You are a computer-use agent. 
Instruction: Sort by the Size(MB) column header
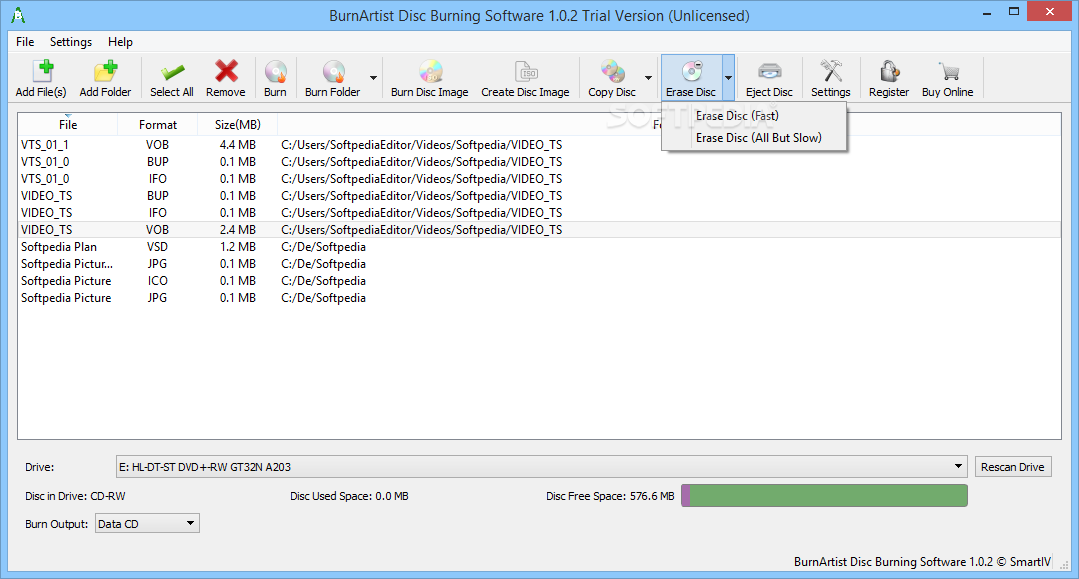[237, 125]
